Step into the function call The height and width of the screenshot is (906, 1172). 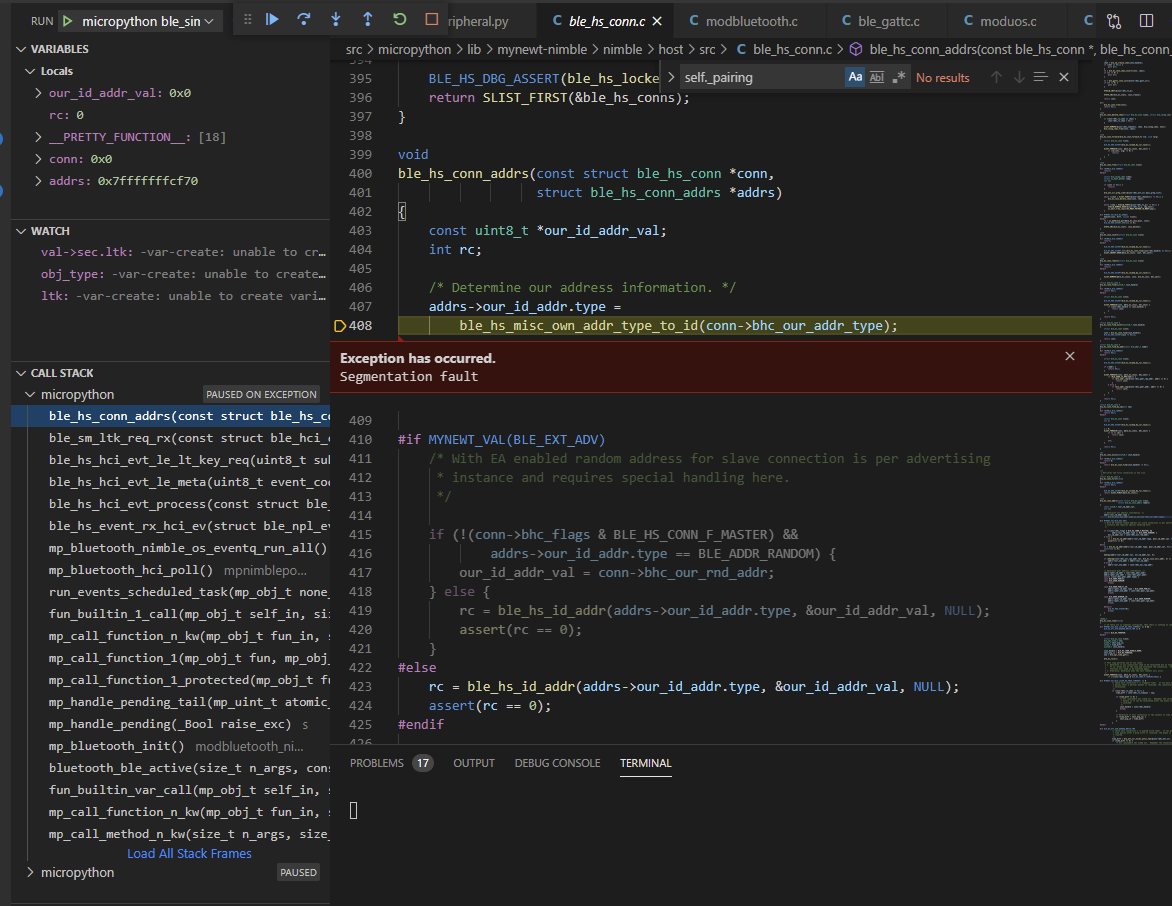(335, 17)
